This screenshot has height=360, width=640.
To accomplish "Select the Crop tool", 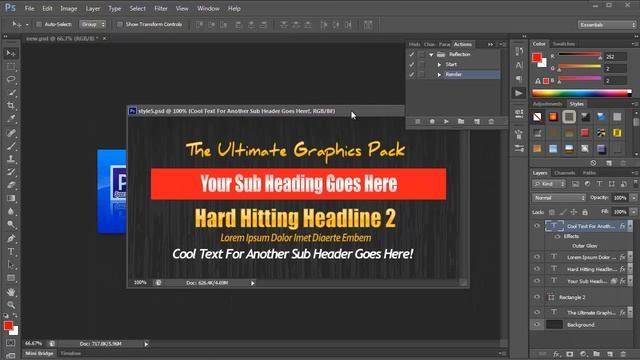I will click(x=11, y=106).
